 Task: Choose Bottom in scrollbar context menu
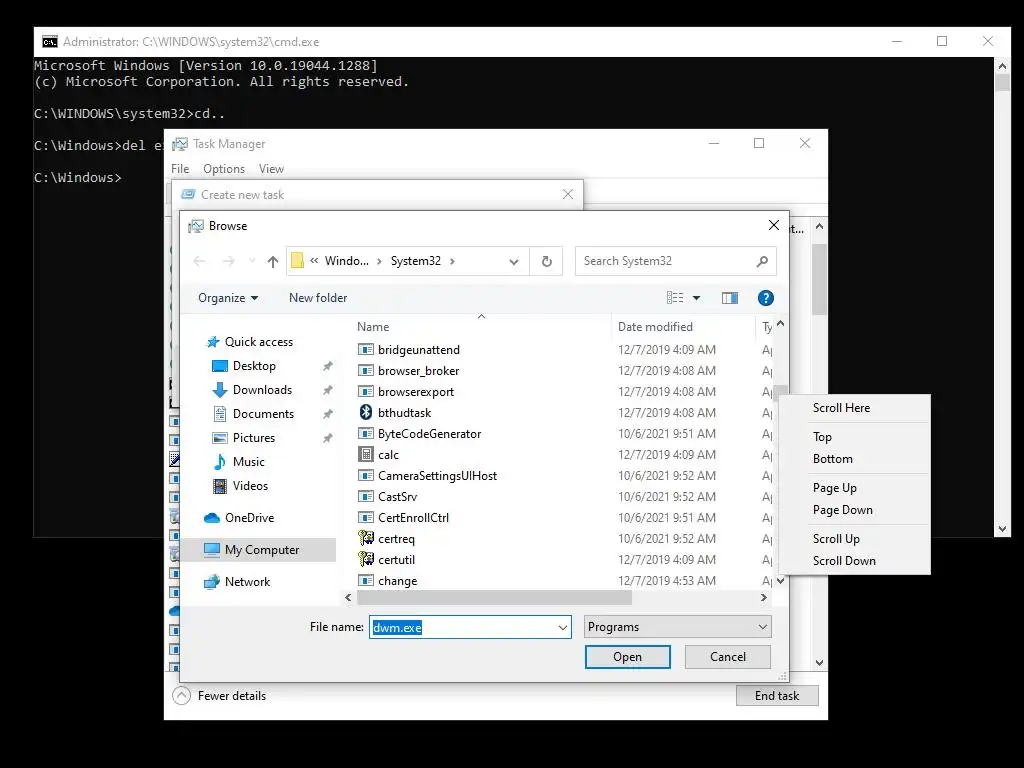tap(854, 459)
